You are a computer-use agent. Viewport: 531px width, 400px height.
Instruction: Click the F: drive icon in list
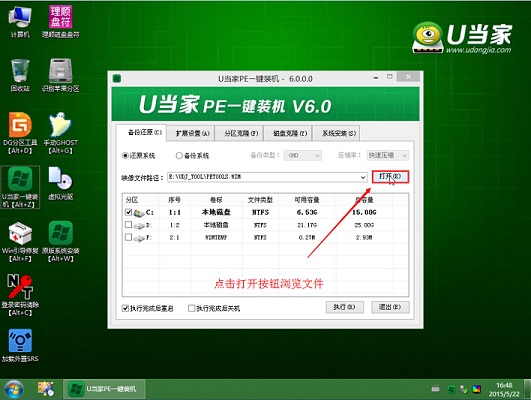(x=139, y=238)
